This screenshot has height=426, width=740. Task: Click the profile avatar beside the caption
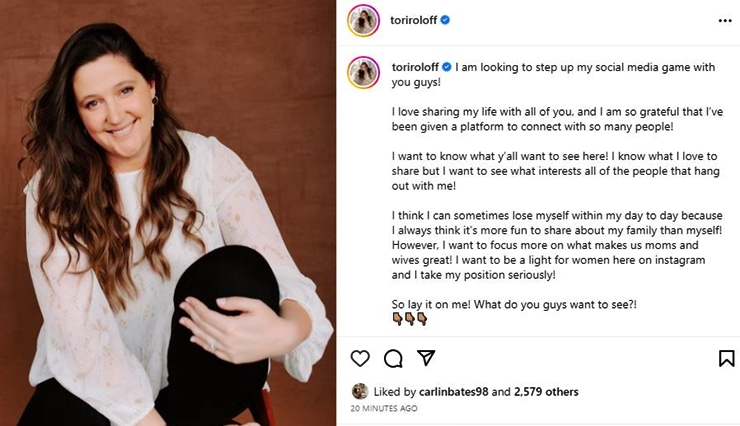tap(363, 72)
